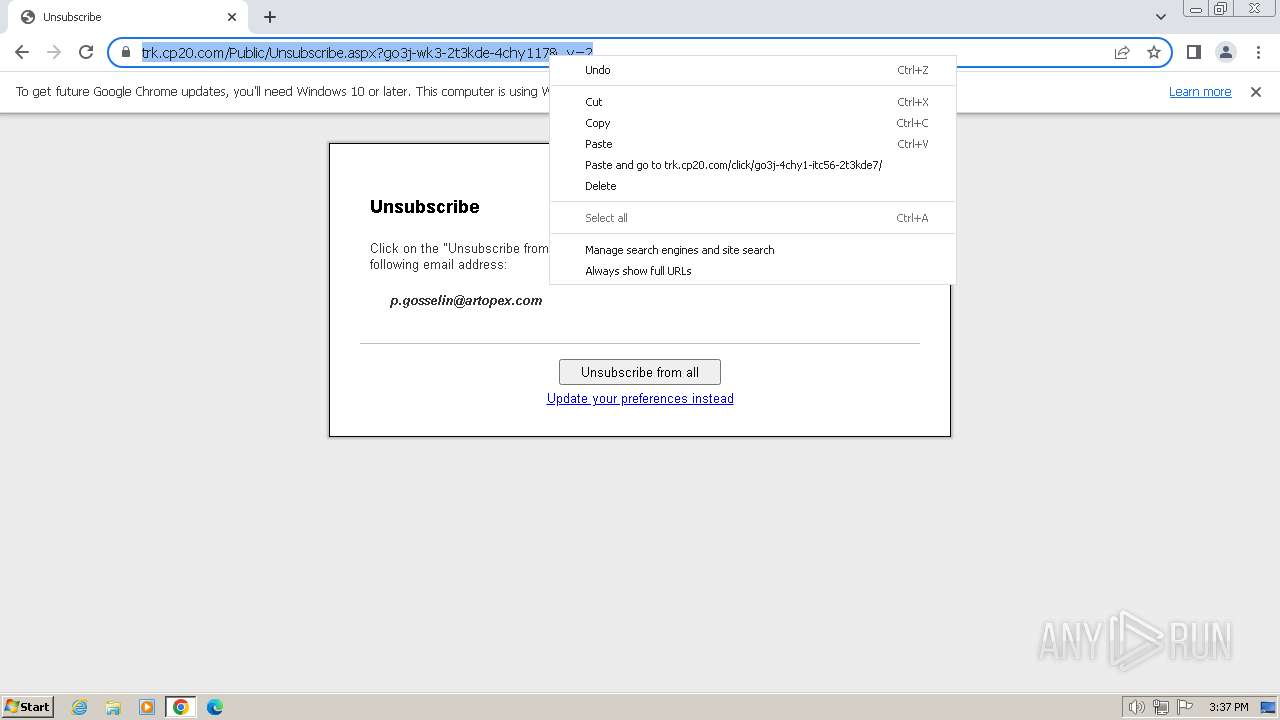
Task: Choose Undo from context menu
Action: coord(753,70)
